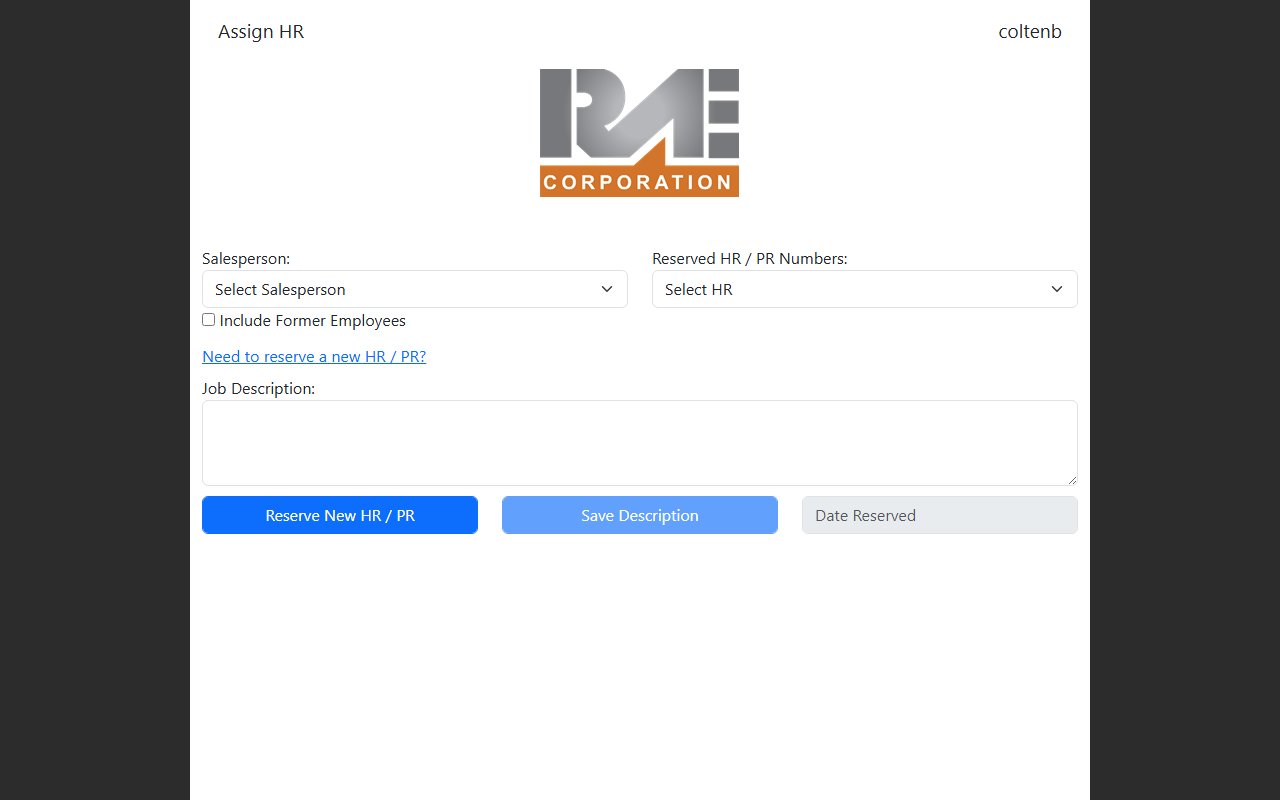The height and width of the screenshot is (800, 1280).
Task: Enable Include Former Employees checkbox
Action: 208,320
